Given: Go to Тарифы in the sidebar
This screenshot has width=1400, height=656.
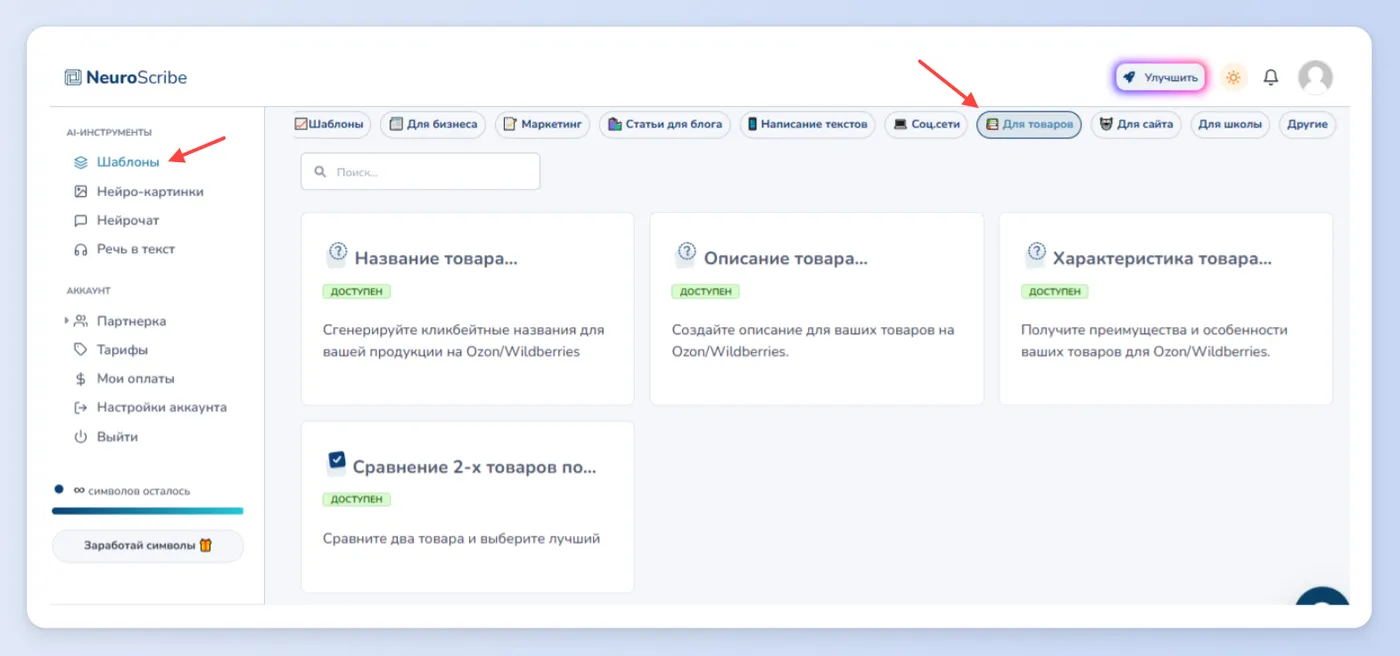Looking at the screenshot, I should coord(122,350).
